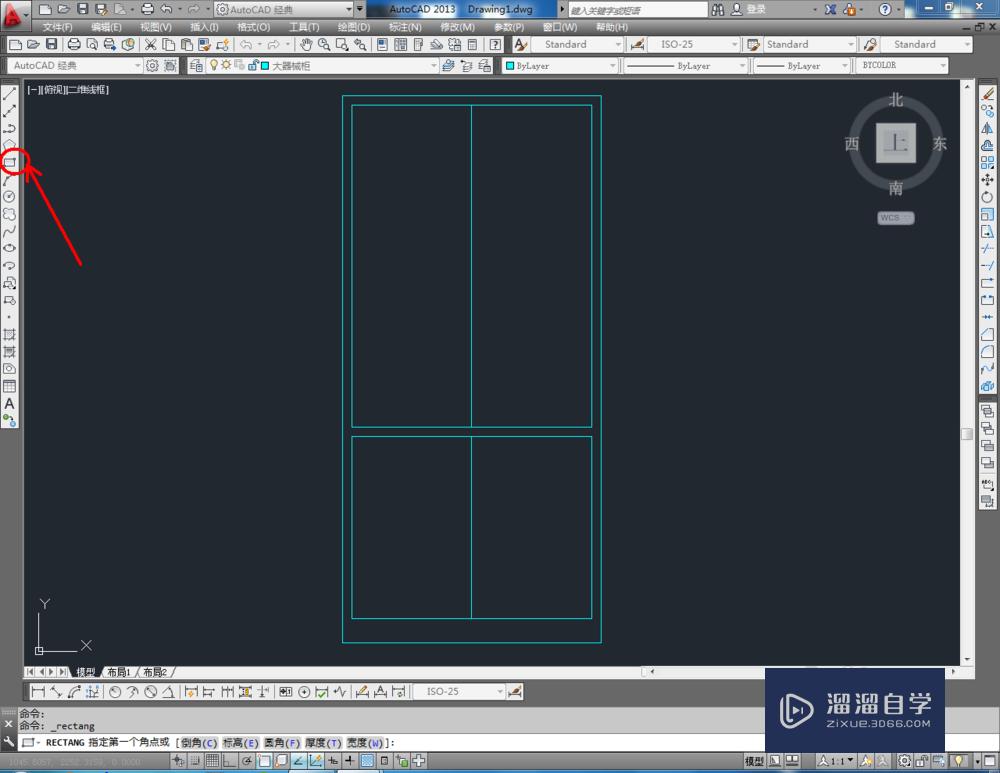
Task: Open the ByLayer color dropdown
Action: tap(561, 65)
